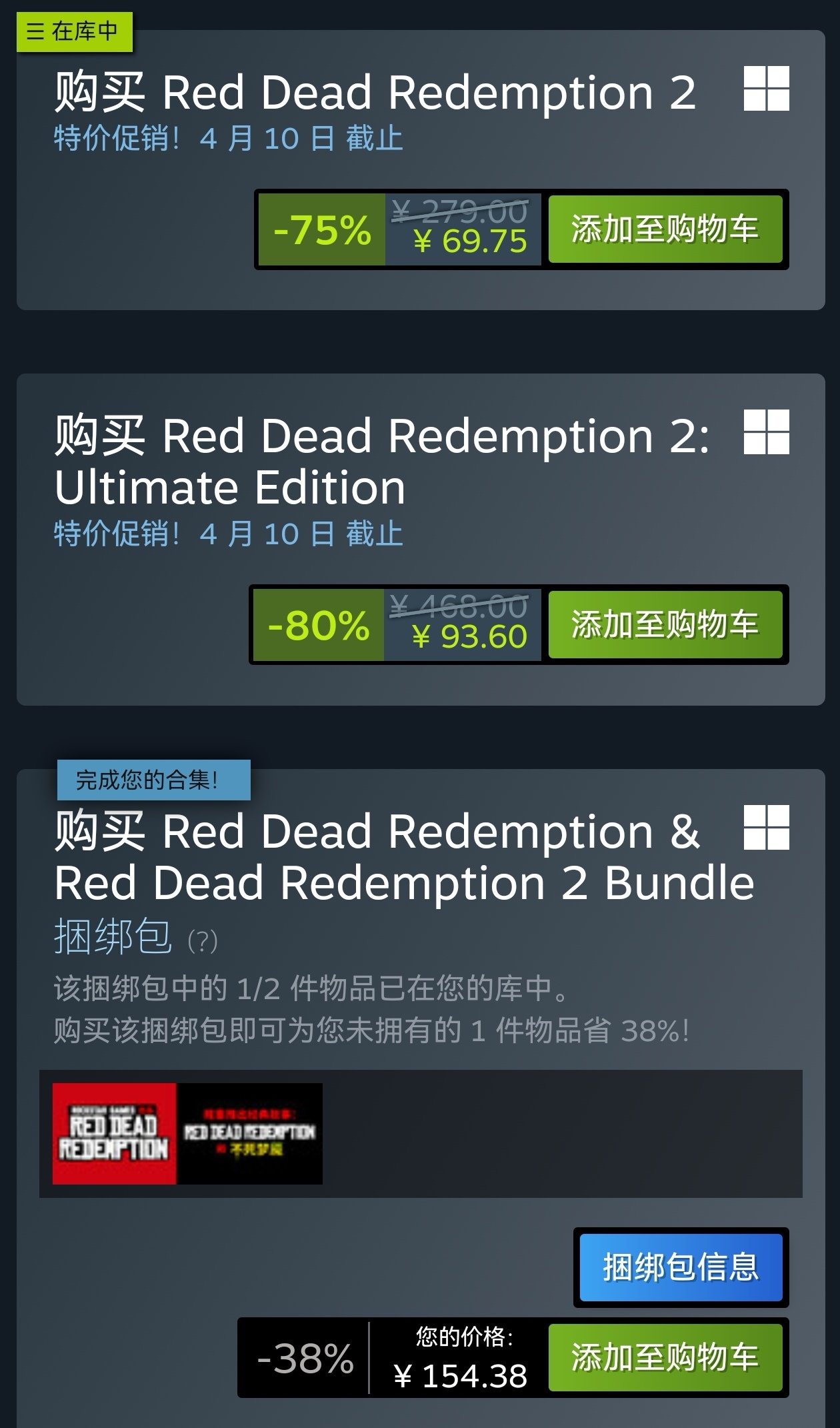The height and width of the screenshot is (1428, 840).
Task: Click the (?) help icon next to 捆绑包
Action: (x=203, y=941)
